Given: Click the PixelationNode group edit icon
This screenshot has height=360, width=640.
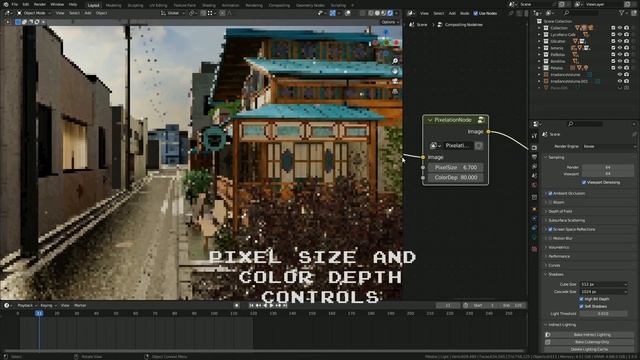Looking at the screenshot, I should (x=481, y=120).
